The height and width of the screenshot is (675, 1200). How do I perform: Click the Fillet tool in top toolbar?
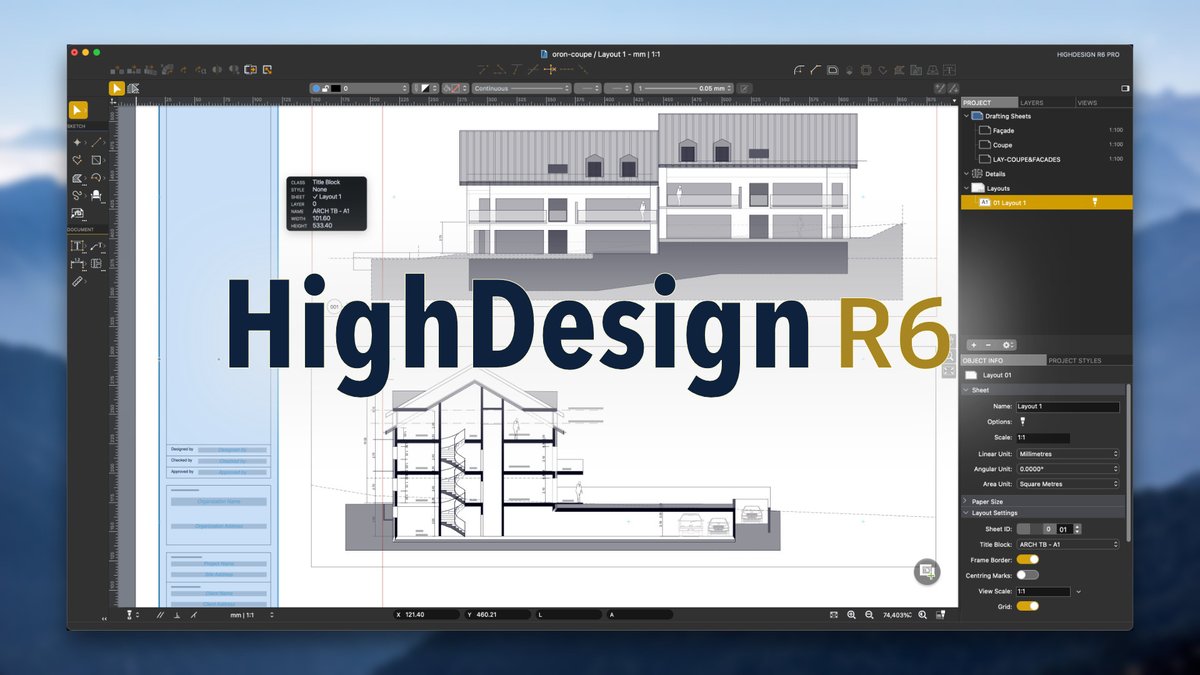click(x=799, y=69)
